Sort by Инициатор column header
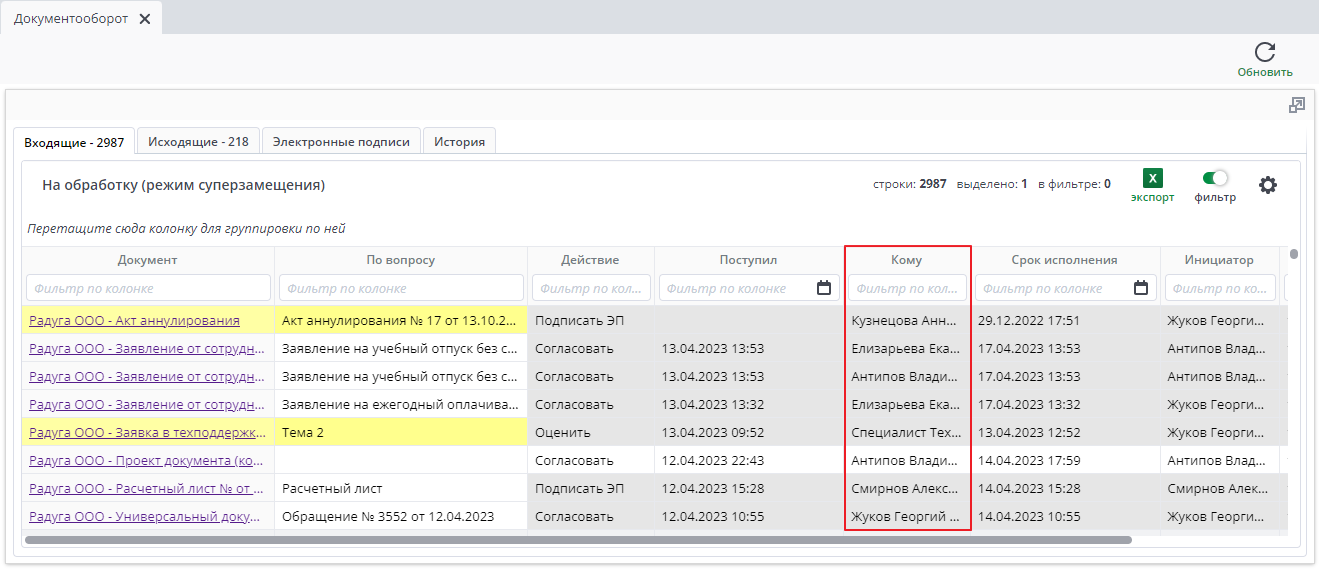This screenshot has width=1319, height=569. (1219, 260)
